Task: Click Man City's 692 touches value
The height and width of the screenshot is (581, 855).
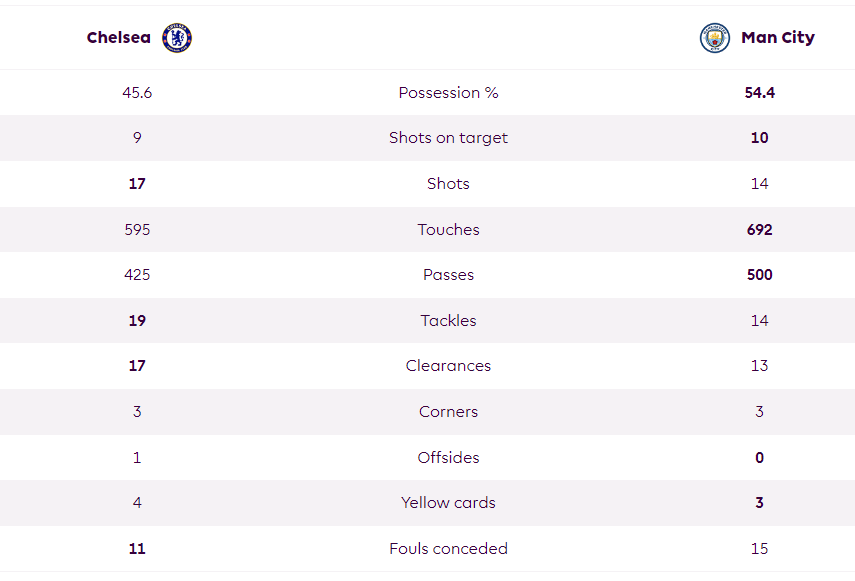Action: pos(760,229)
